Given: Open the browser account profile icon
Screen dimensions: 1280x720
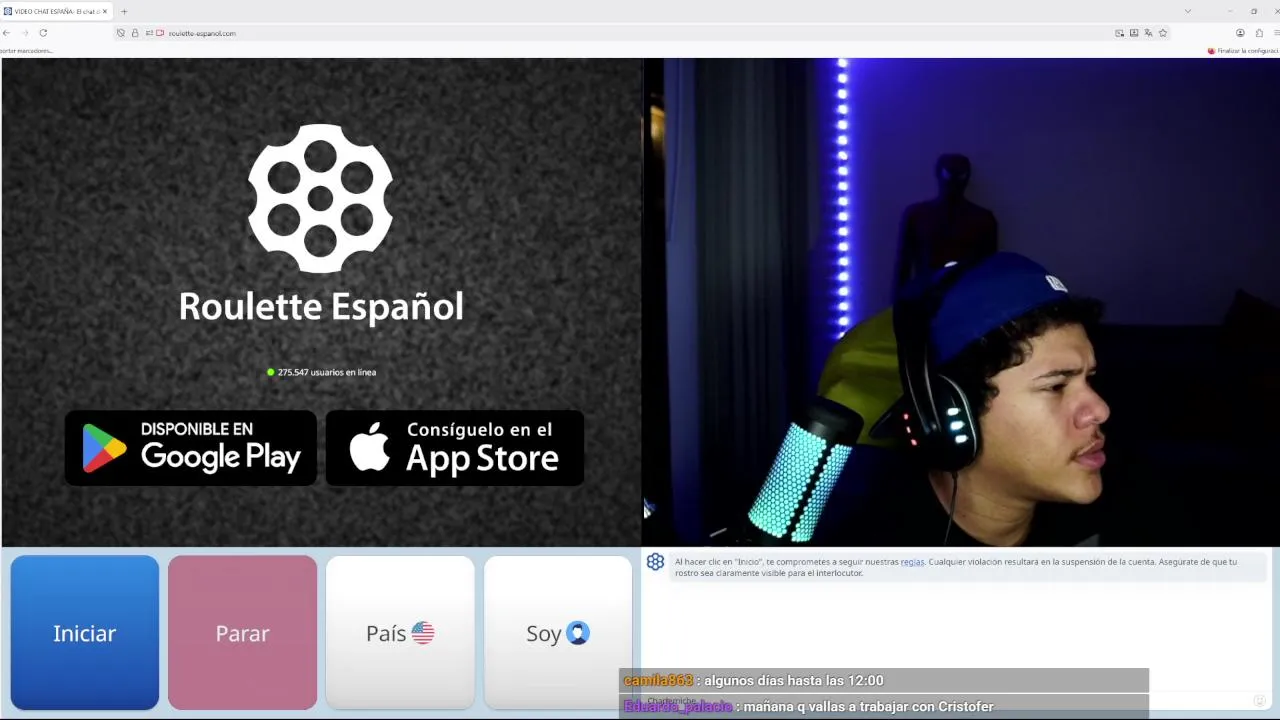Looking at the screenshot, I should pos(1240,33).
